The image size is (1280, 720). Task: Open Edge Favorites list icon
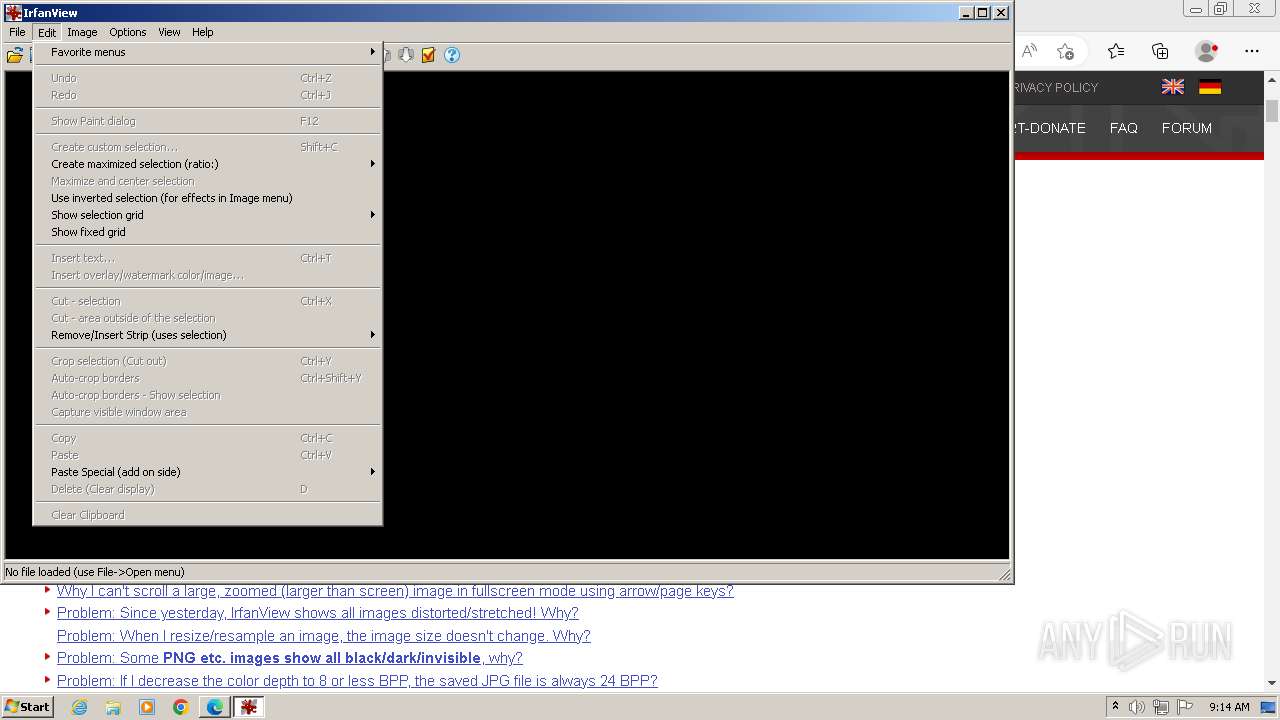[x=1116, y=51]
